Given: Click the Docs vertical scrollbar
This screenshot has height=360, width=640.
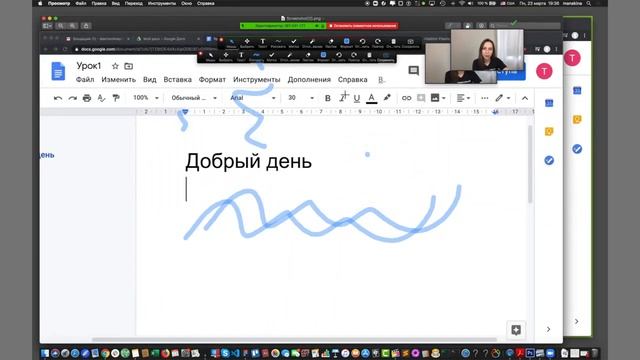Looking at the screenshot, I should pos(530,164).
